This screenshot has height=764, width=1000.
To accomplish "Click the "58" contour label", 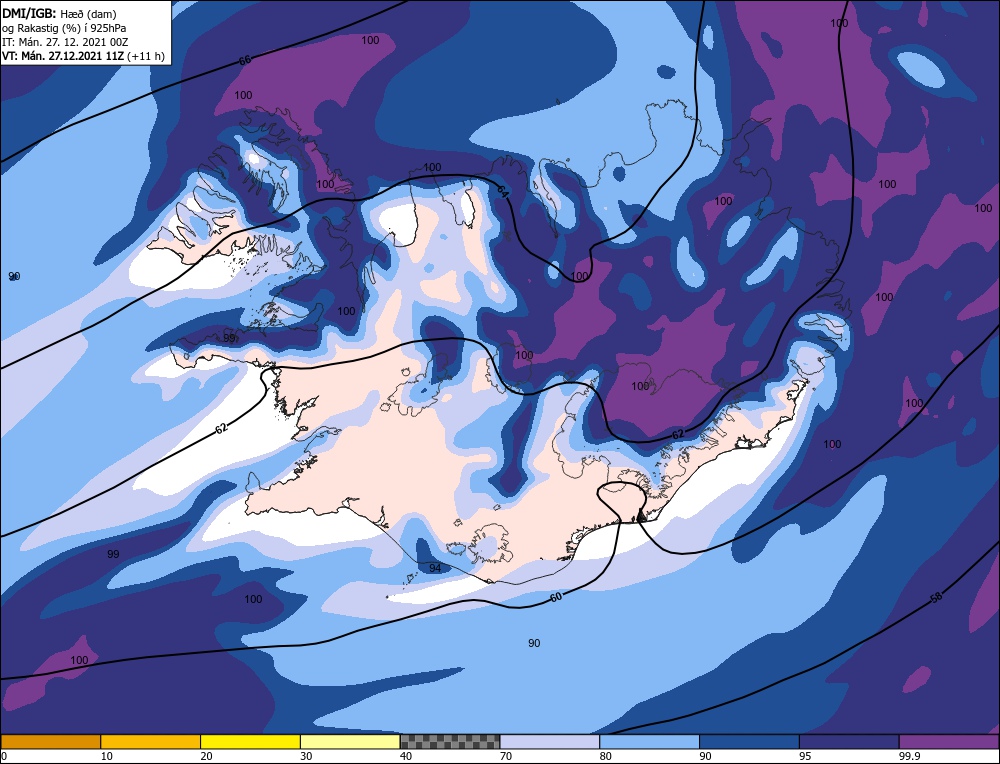I will point(936,598).
